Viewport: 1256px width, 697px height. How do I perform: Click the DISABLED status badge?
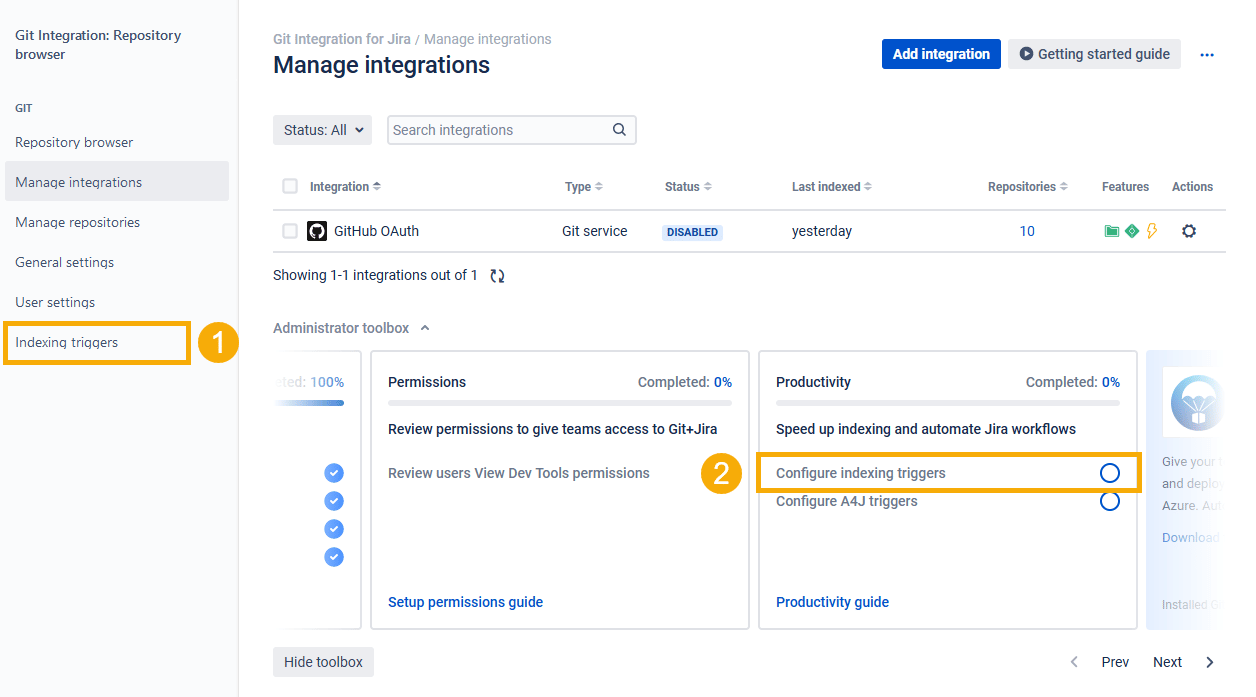click(x=693, y=232)
